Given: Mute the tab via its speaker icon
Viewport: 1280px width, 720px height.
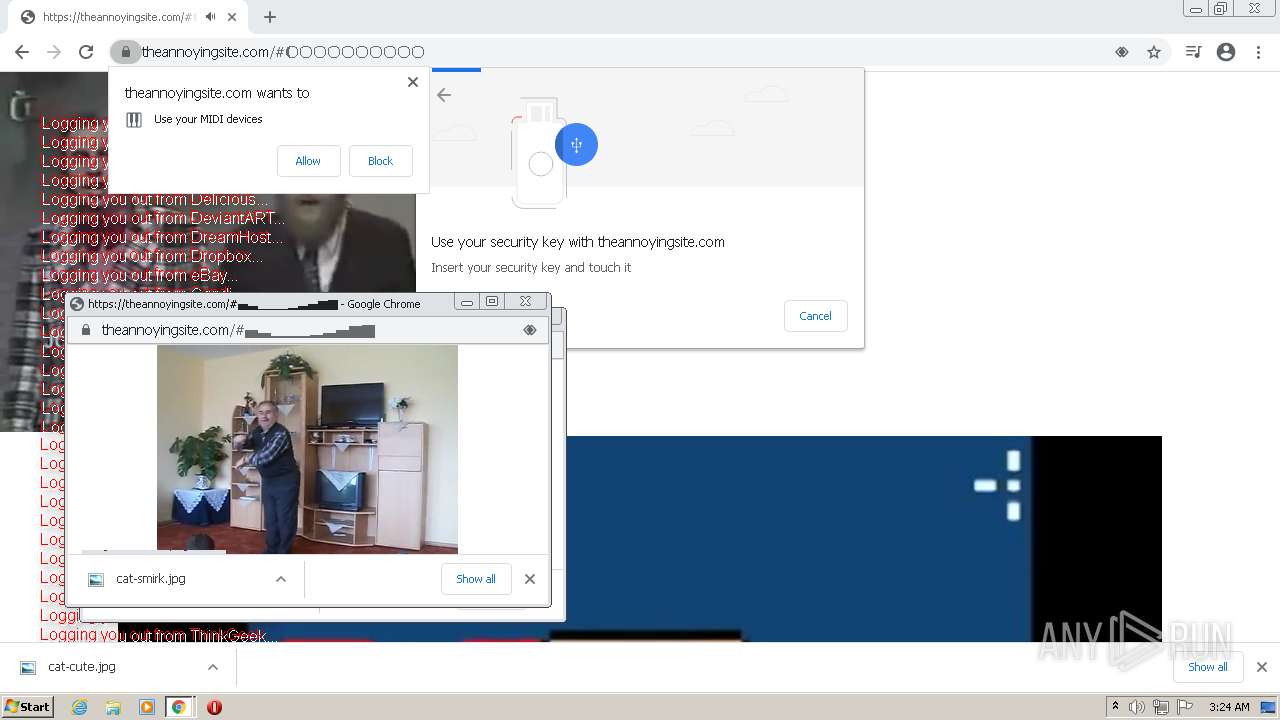Looking at the screenshot, I should 210,17.
